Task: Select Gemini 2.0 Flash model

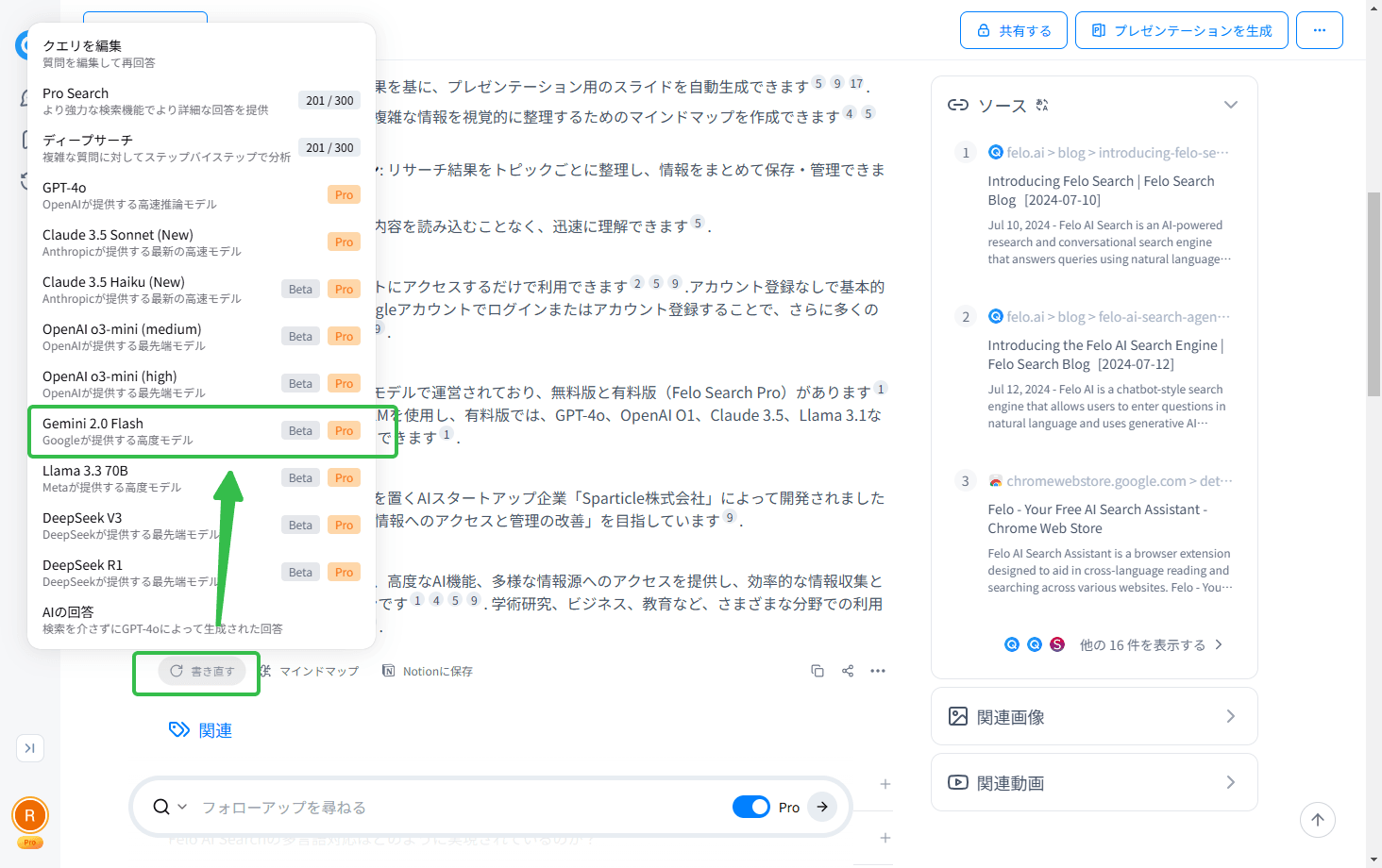Action: [201, 431]
